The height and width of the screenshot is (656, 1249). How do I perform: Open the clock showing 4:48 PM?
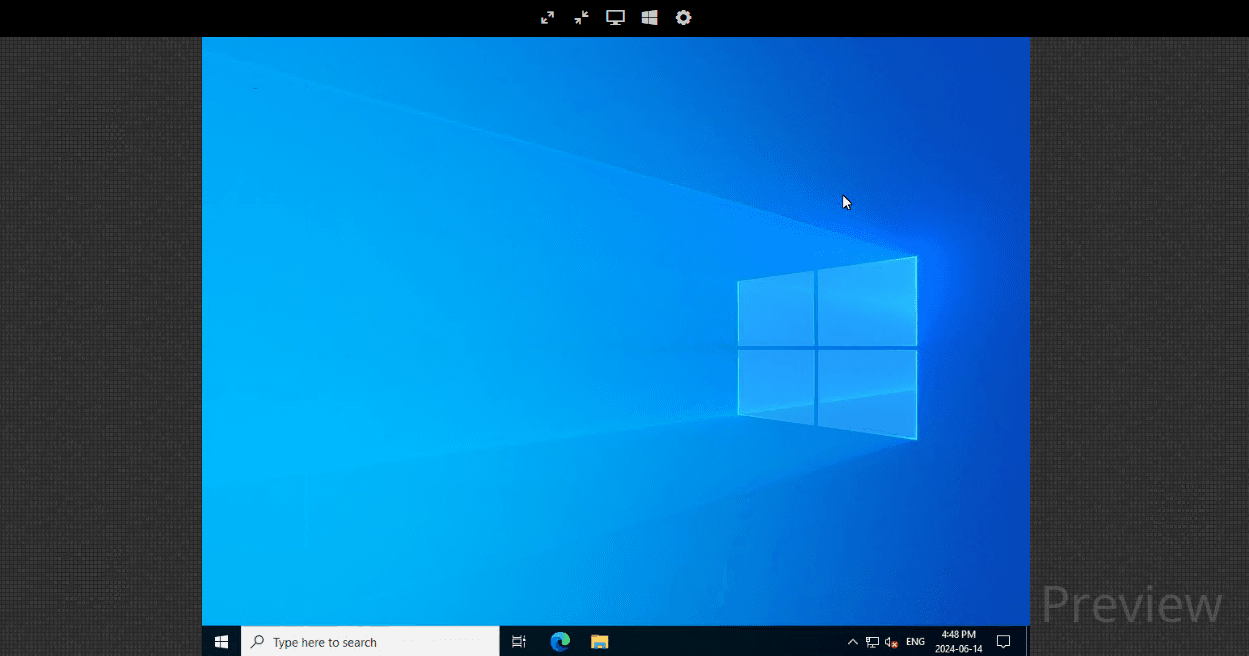[x=958, y=642]
